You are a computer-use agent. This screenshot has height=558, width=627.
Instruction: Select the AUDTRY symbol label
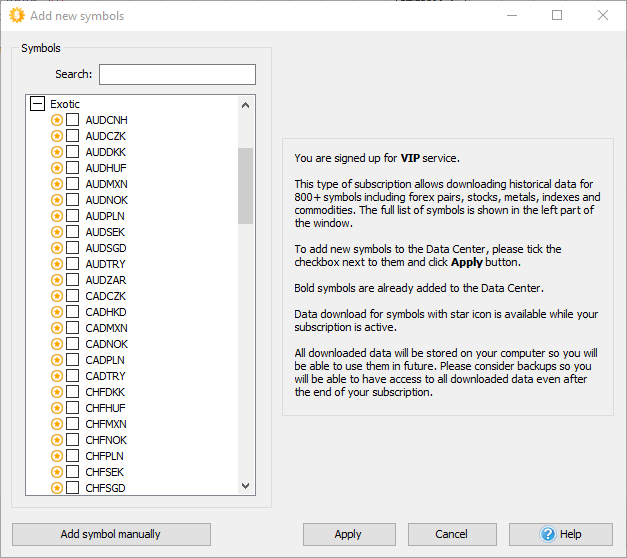[105, 264]
